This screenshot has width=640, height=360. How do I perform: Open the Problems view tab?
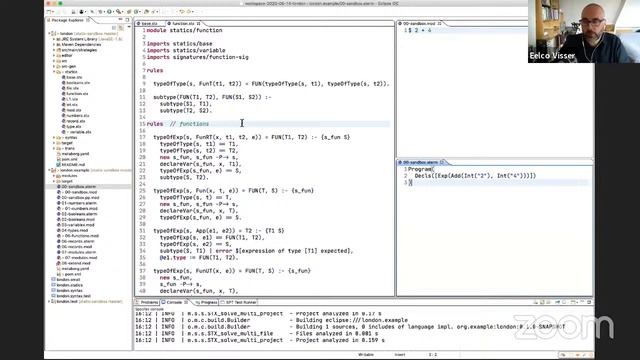coord(147,302)
